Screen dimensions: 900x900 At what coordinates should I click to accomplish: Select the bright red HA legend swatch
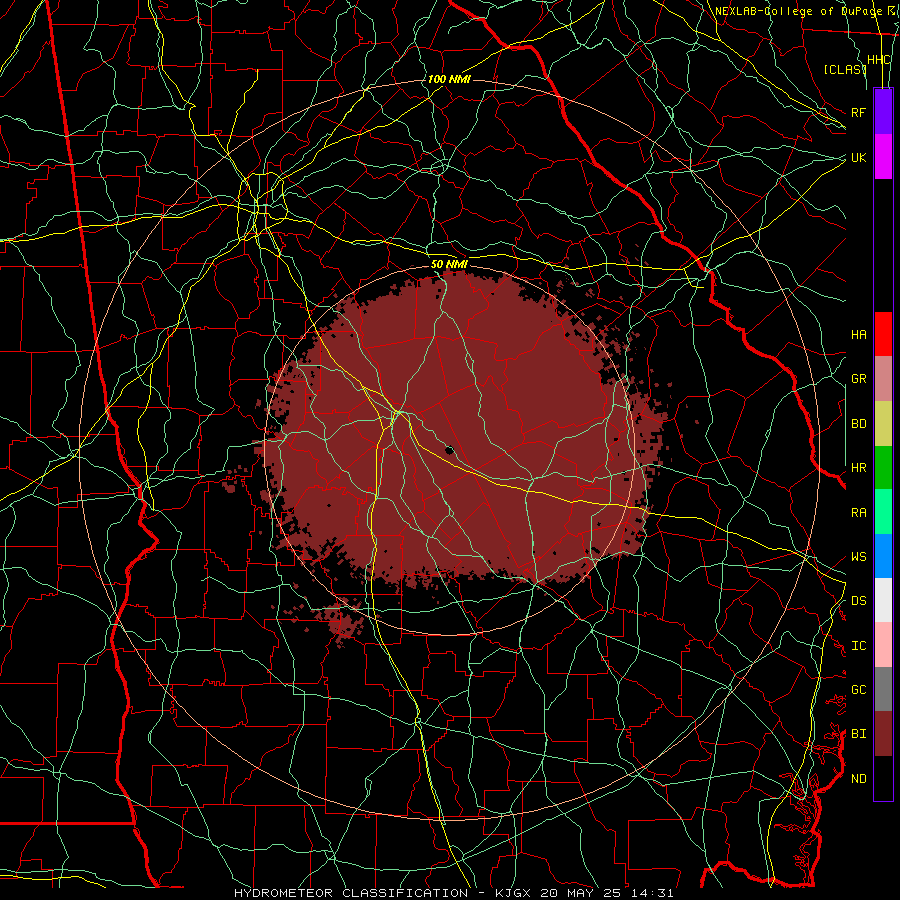coord(883,334)
